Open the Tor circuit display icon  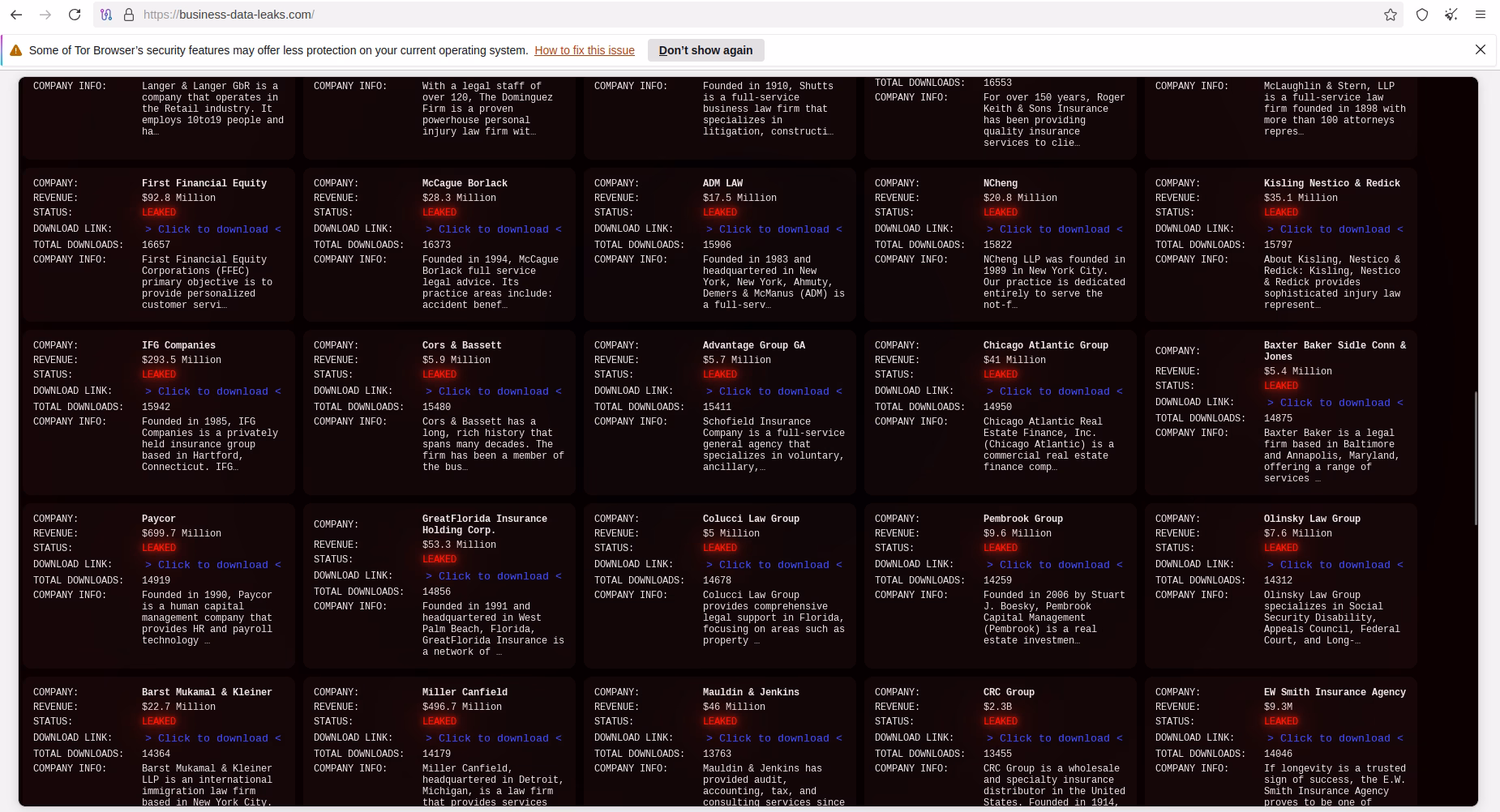[107, 15]
